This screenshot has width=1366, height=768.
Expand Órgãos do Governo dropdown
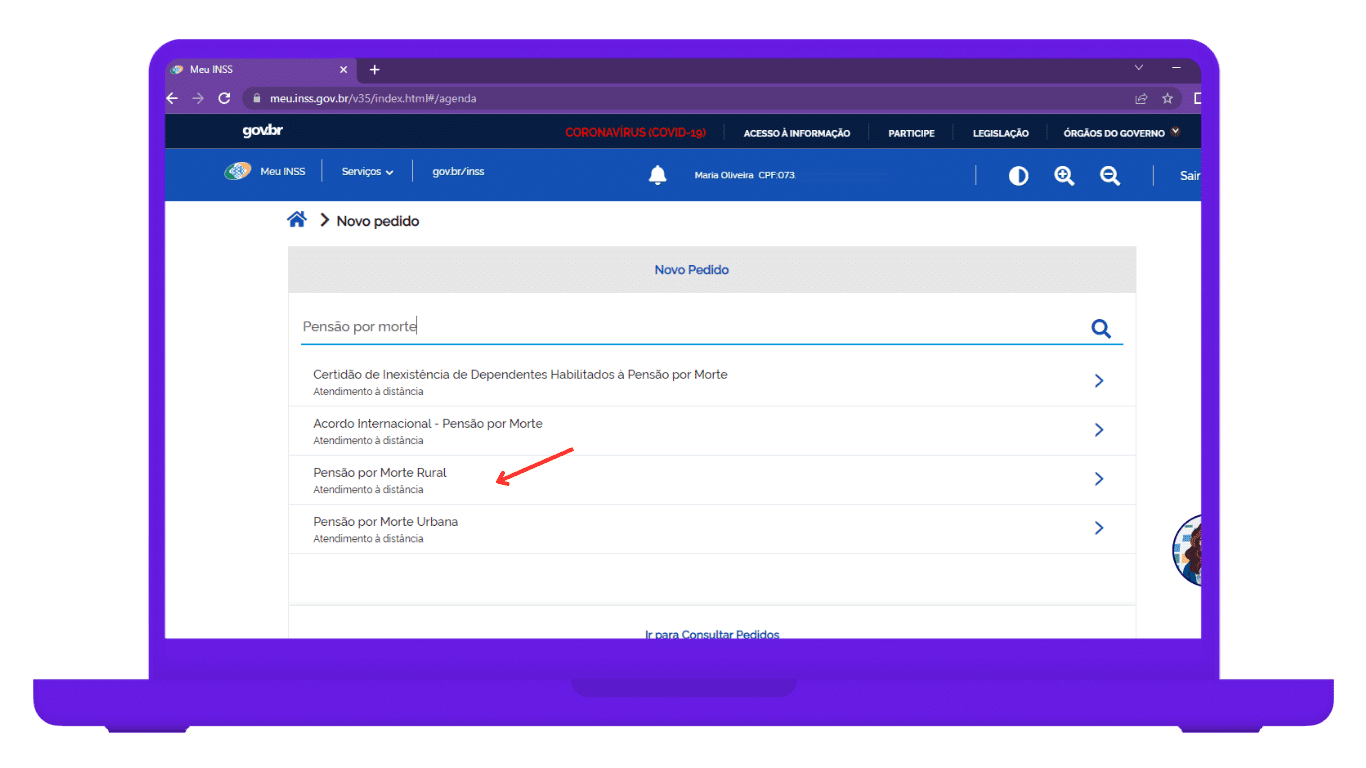tap(1121, 133)
